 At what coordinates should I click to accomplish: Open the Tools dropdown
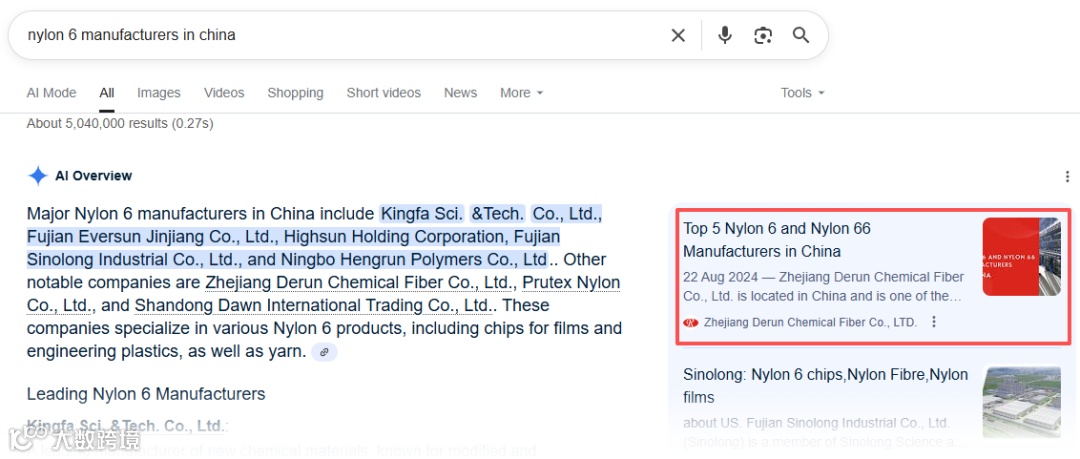(x=802, y=93)
